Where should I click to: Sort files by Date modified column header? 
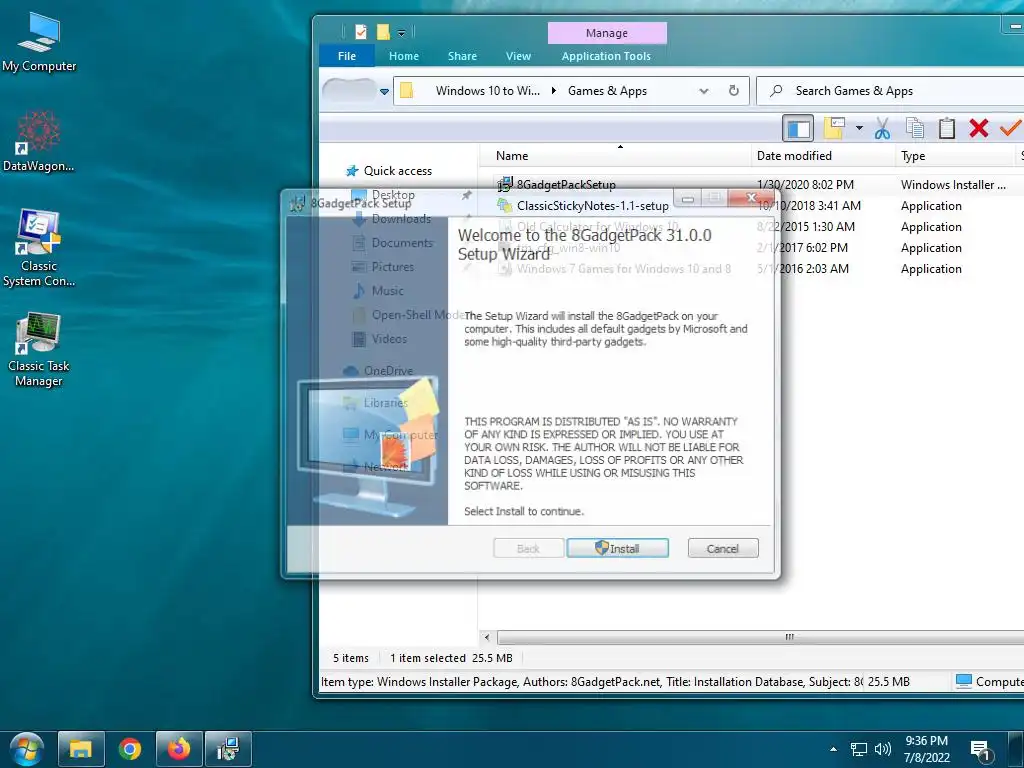[x=823, y=155]
